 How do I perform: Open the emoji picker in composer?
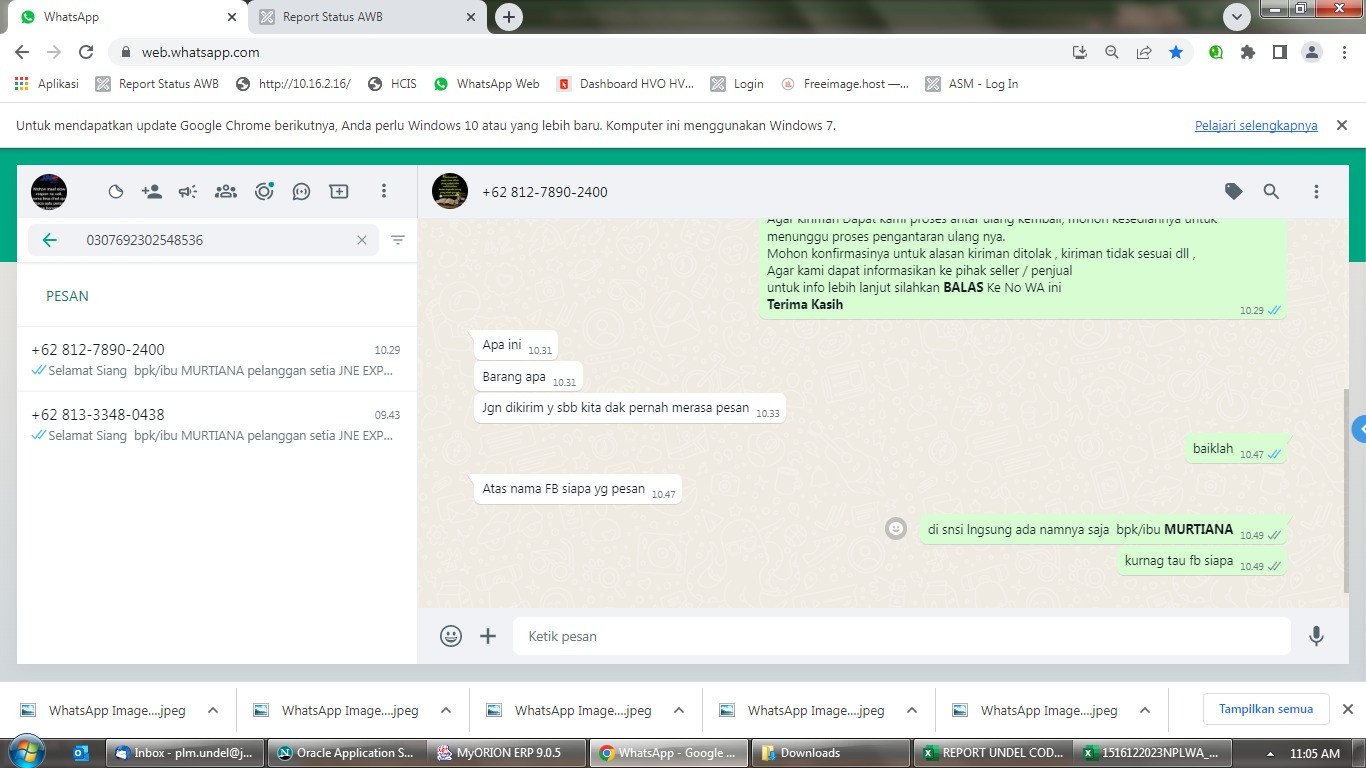click(451, 636)
